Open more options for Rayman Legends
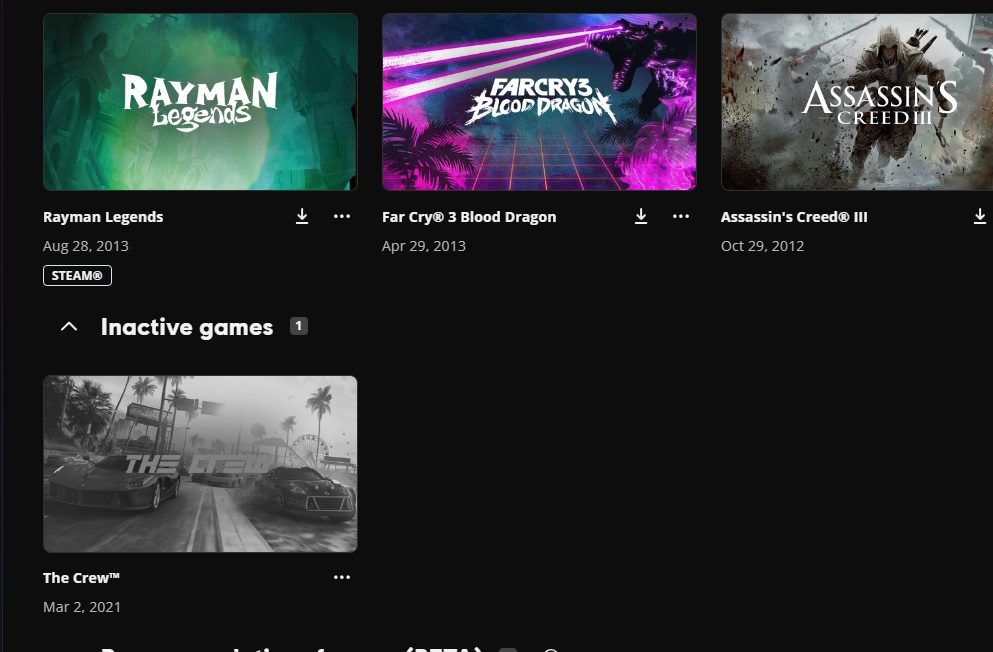Screen dimensions: 993x652 tap(342, 217)
